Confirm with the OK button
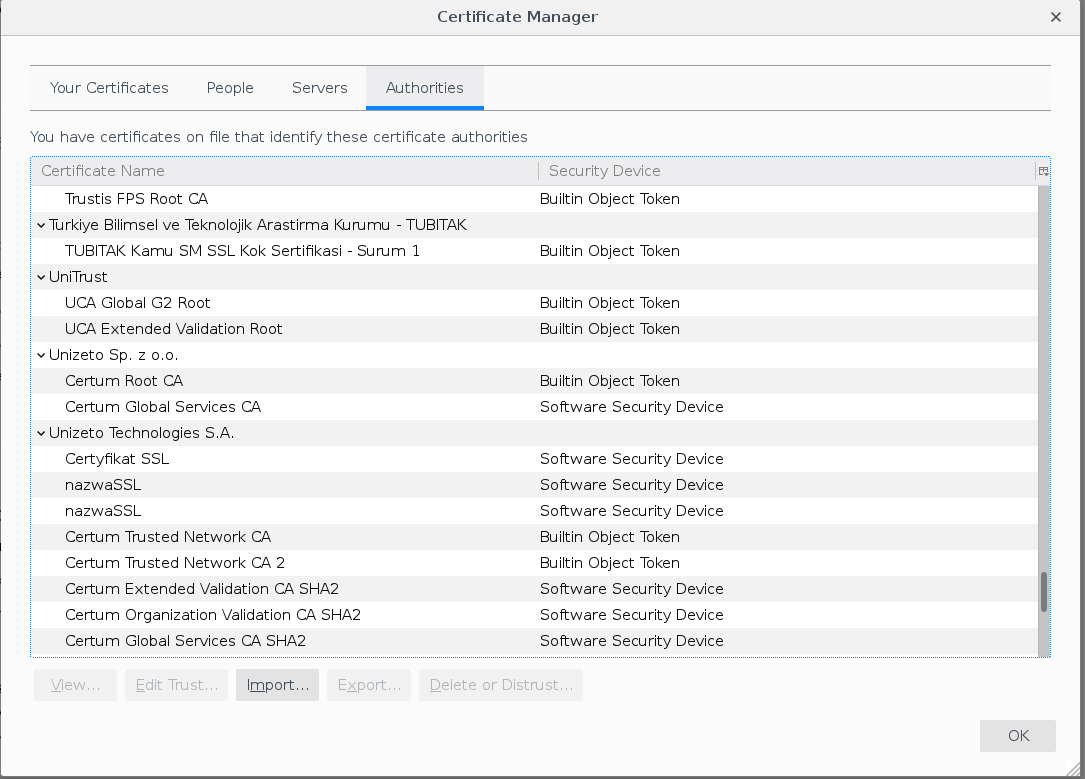Image resolution: width=1085 pixels, height=779 pixels. tap(1018, 735)
